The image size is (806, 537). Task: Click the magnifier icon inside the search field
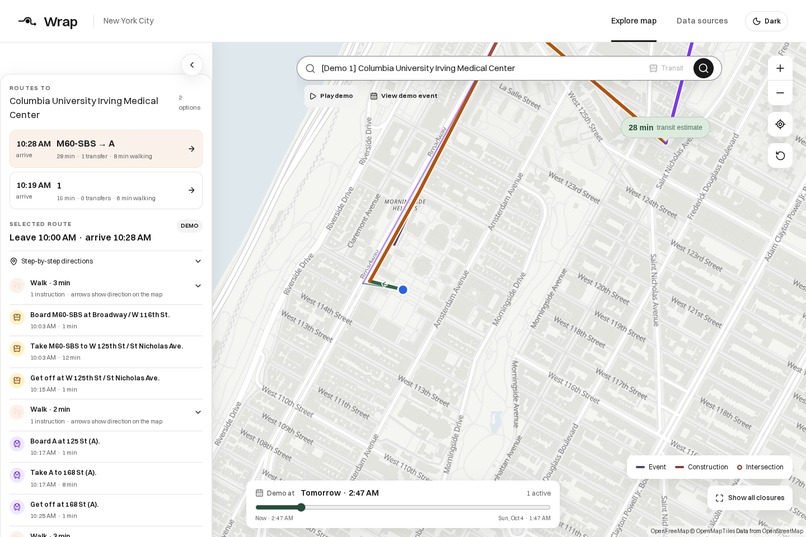(310, 68)
